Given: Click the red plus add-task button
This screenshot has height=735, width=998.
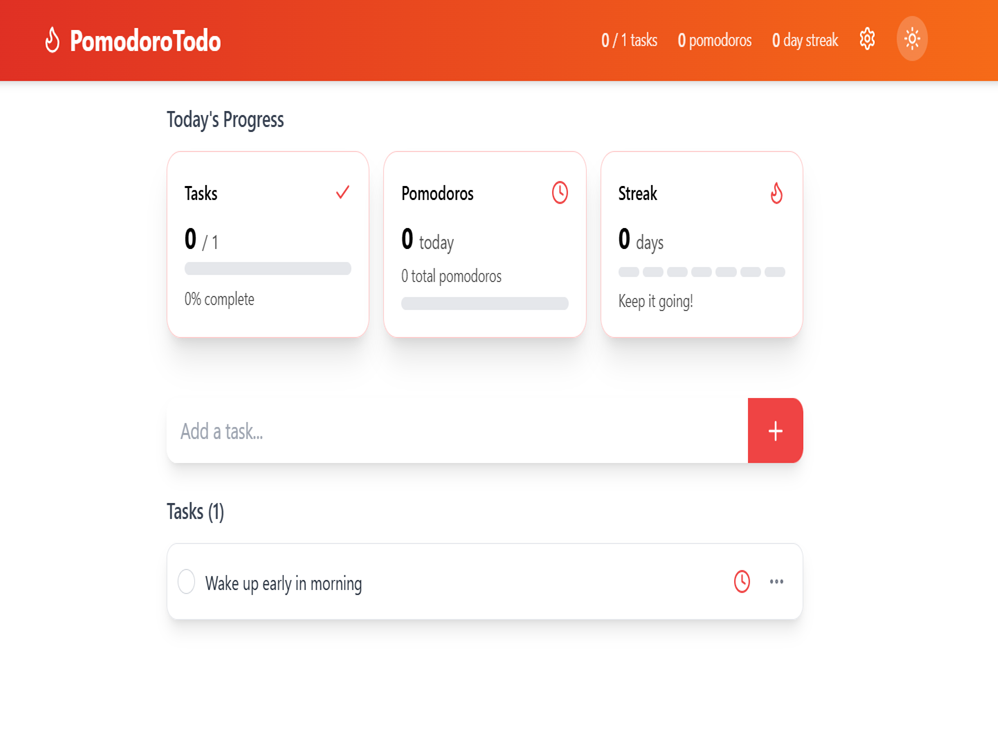Looking at the screenshot, I should 775,431.
